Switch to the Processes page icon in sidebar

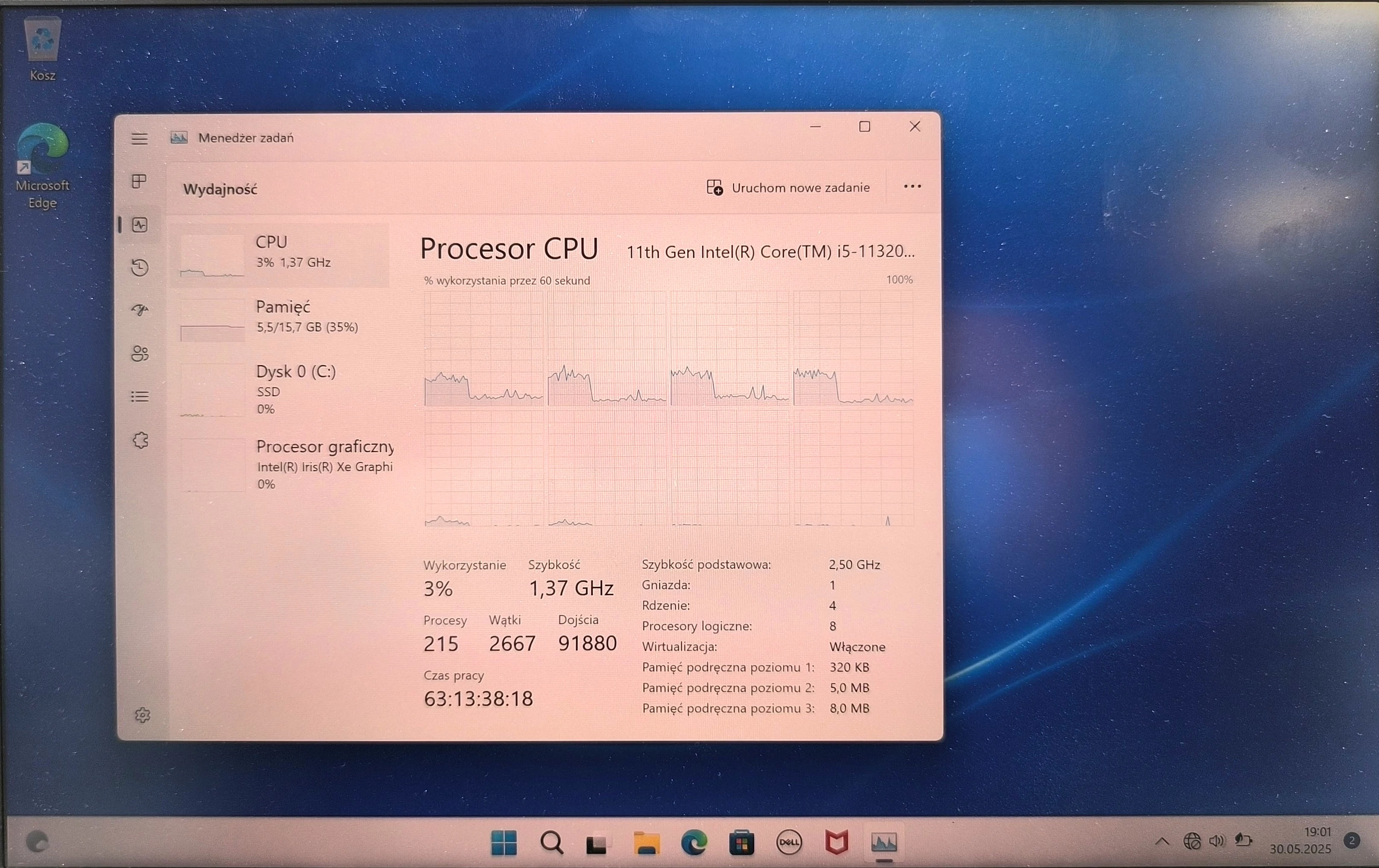tap(139, 181)
